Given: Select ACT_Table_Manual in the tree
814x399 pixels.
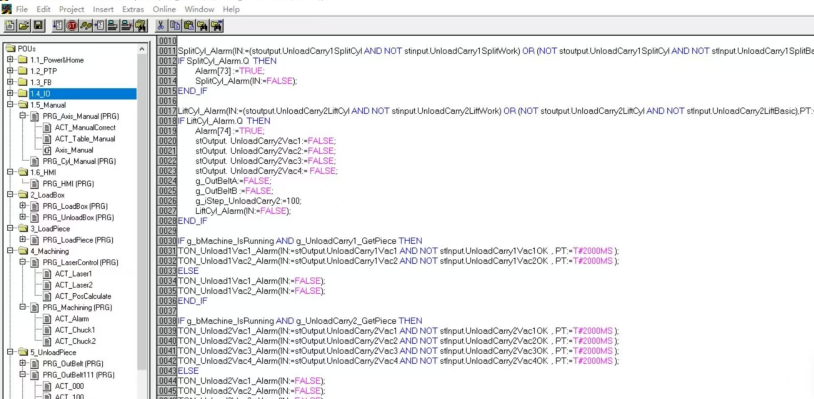Looking at the screenshot, I should [85, 139].
